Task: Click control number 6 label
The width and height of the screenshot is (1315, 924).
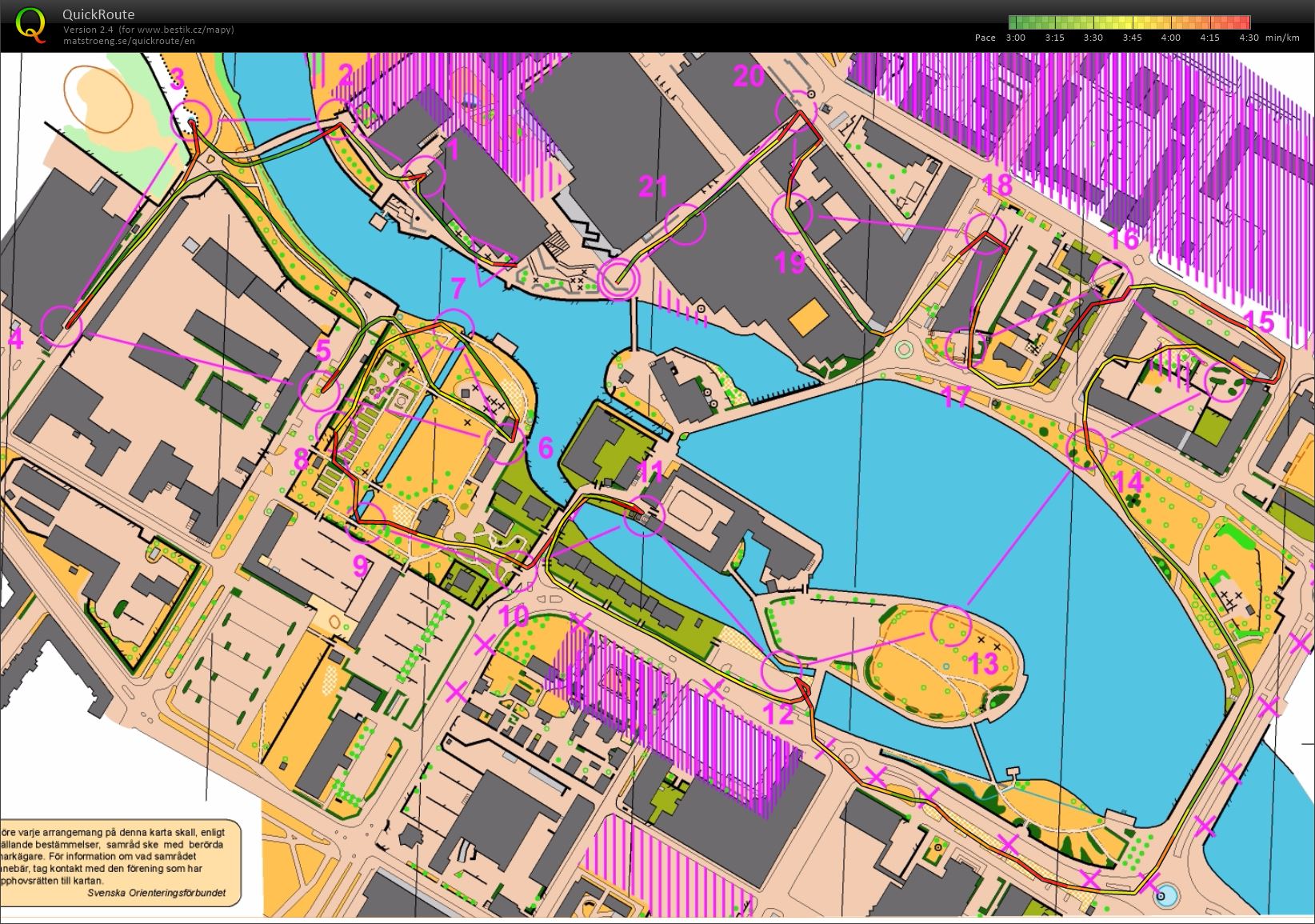Action: 546,447
